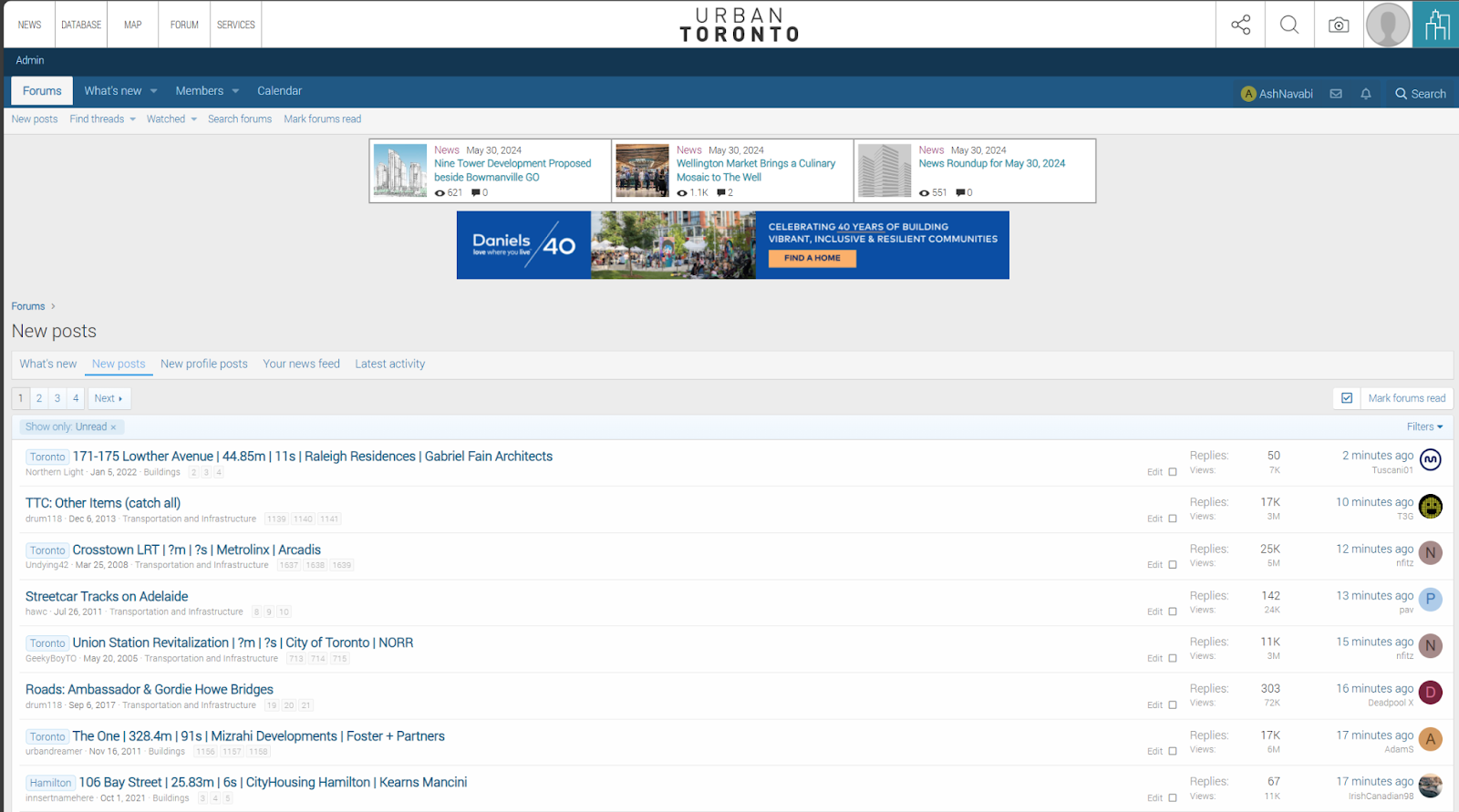Viewport: 1459px width, 812px height.
Task: Click the camera icon in header
Action: pos(1339,25)
